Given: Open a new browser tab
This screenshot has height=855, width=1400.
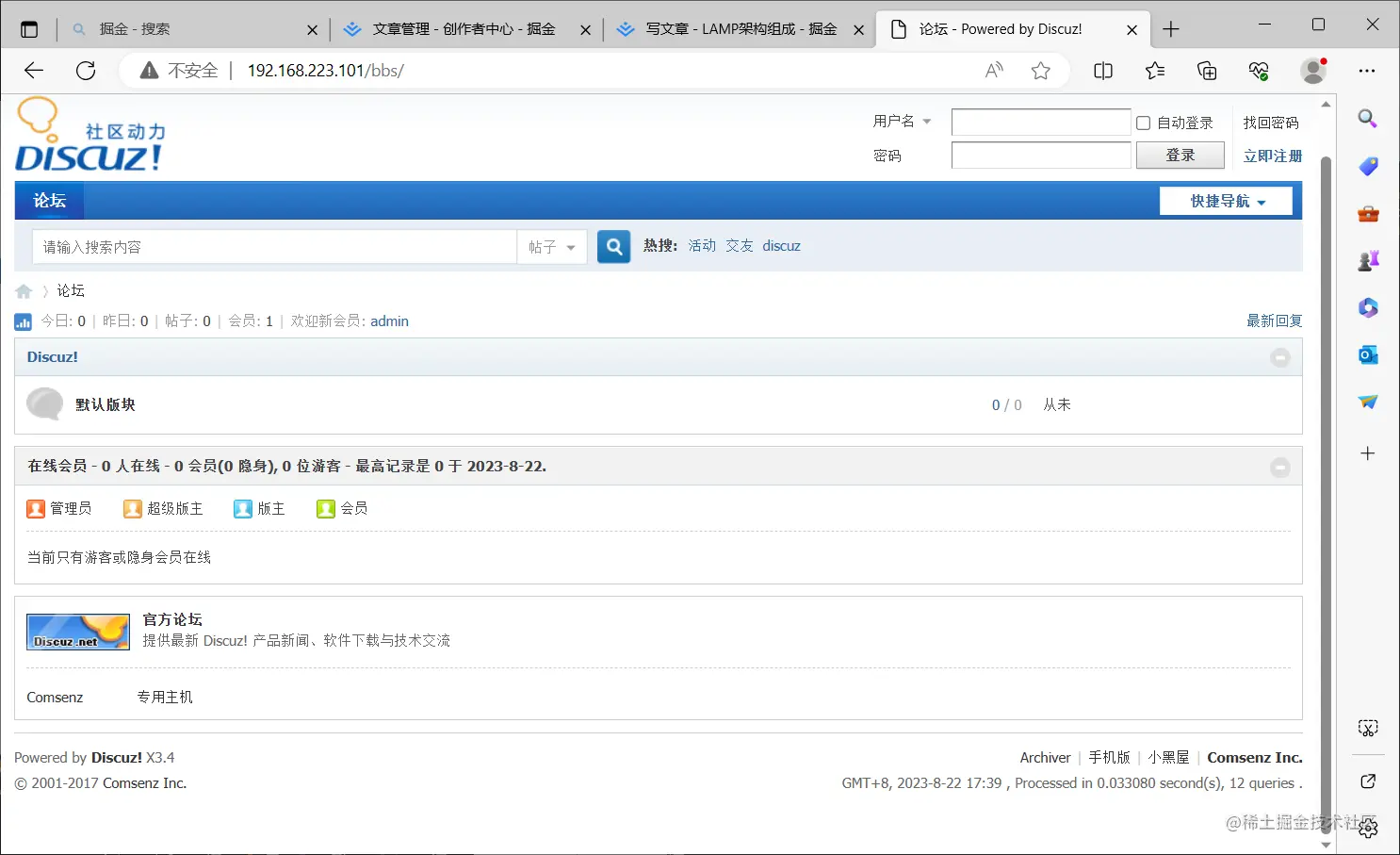Looking at the screenshot, I should click(1171, 29).
